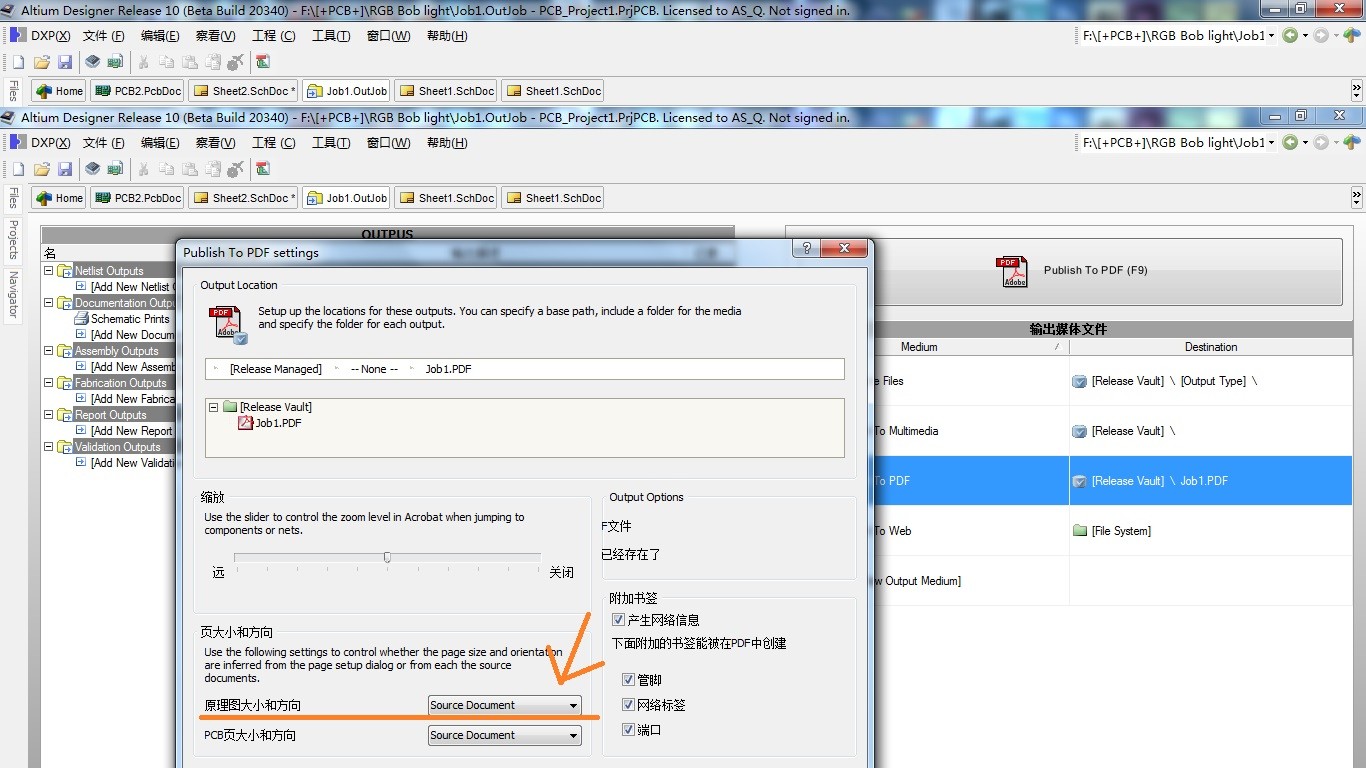1366x768 pixels.
Task: Click the File System folder icon in Destination column
Action: (x=1079, y=531)
